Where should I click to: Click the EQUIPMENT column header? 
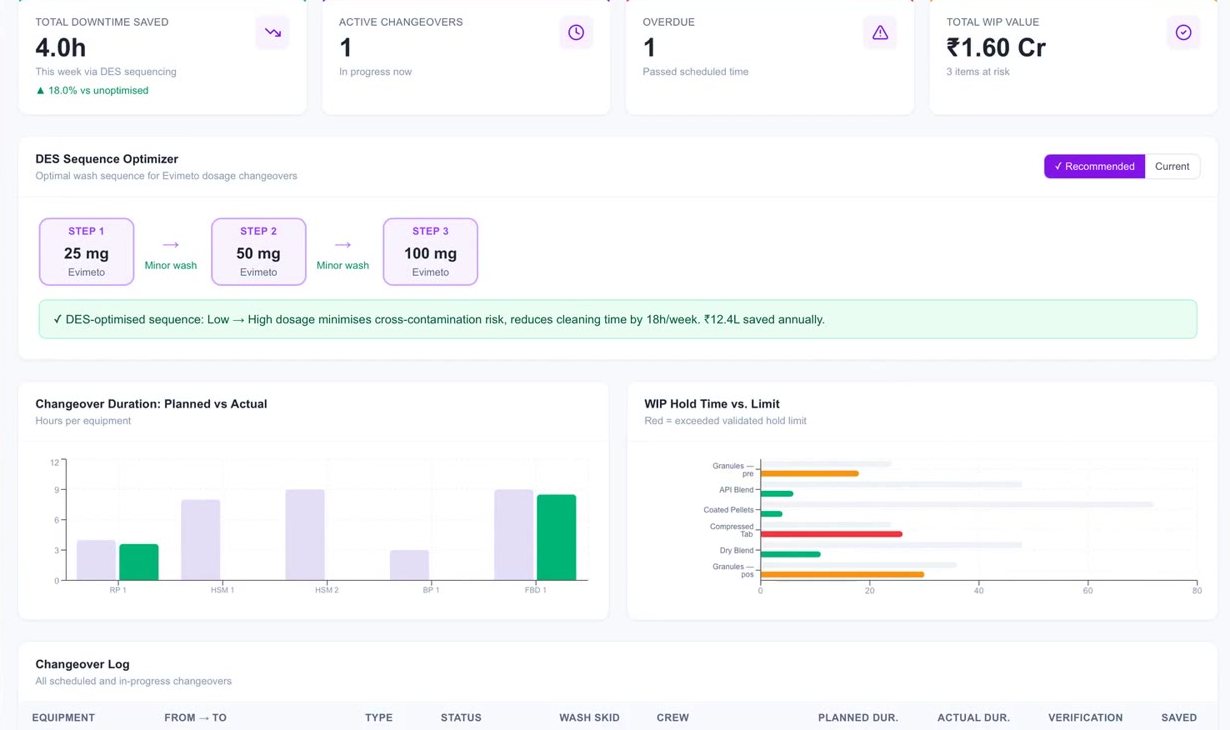click(63, 717)
